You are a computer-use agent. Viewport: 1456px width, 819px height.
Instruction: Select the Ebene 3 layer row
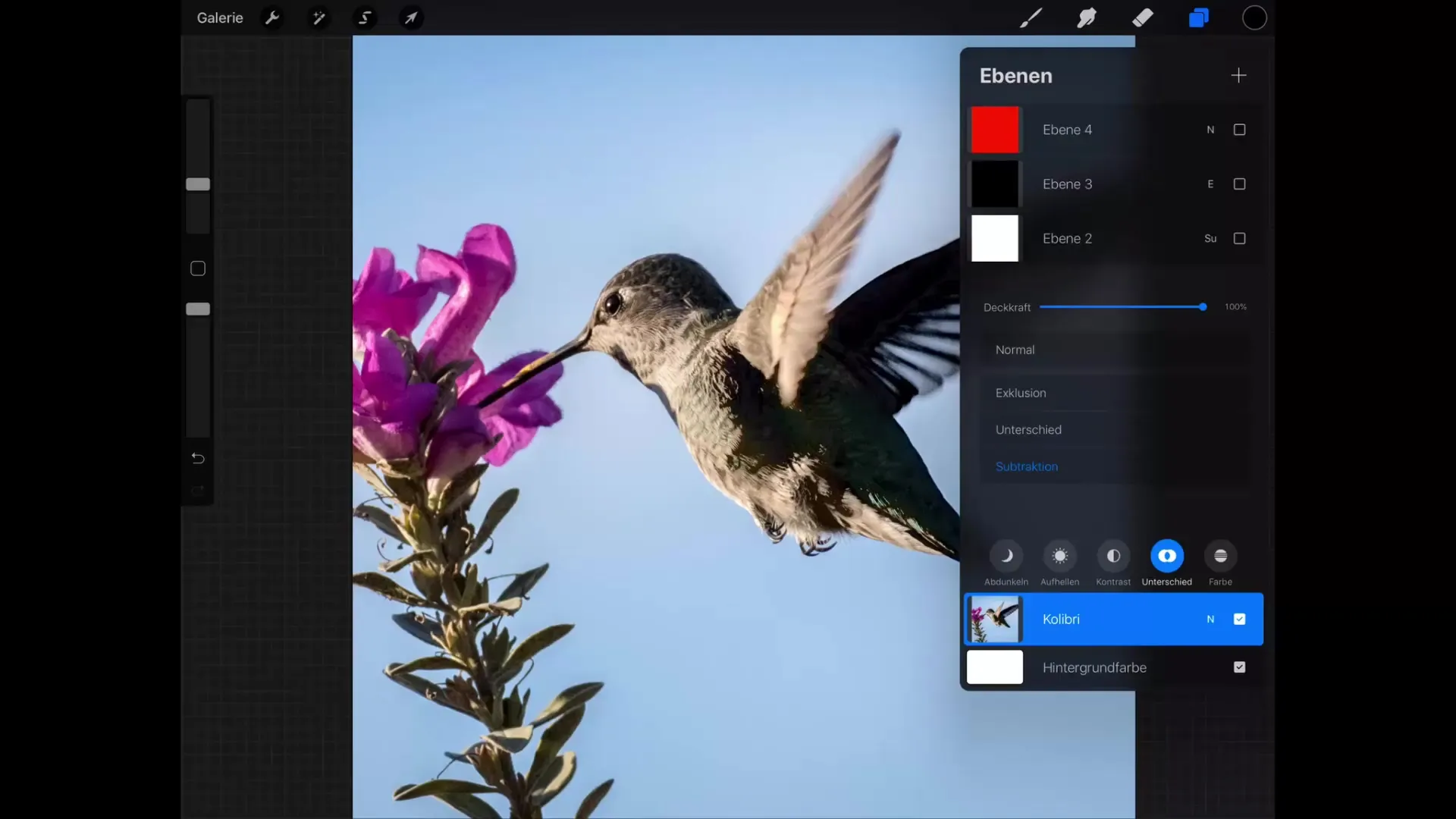1113,184
